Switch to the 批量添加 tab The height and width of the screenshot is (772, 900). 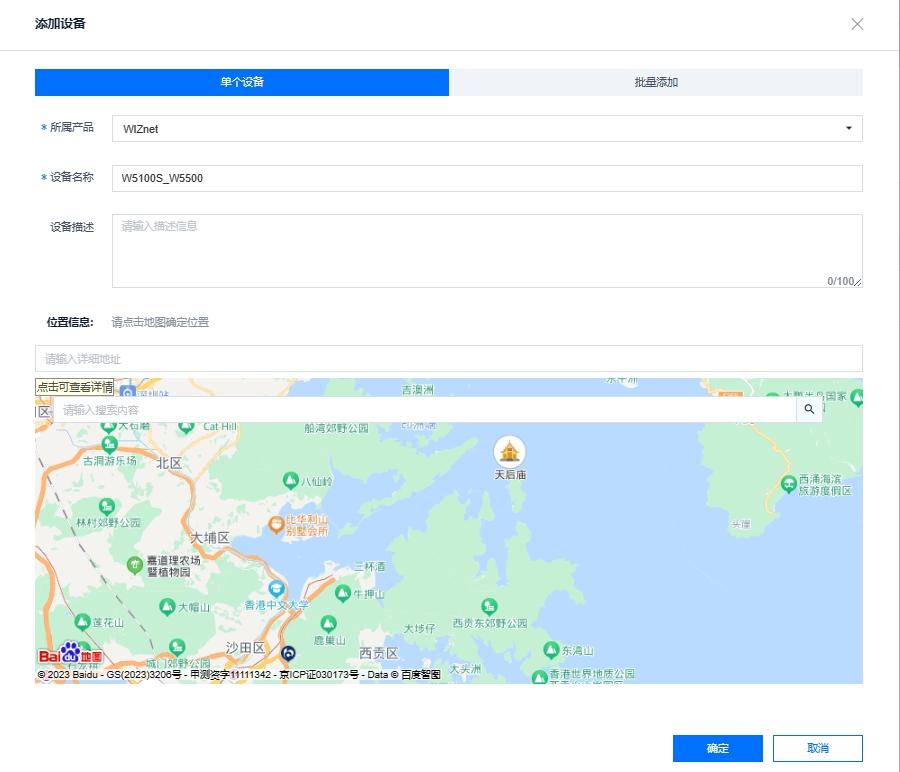pyautogui.click(x=656, y=82)
